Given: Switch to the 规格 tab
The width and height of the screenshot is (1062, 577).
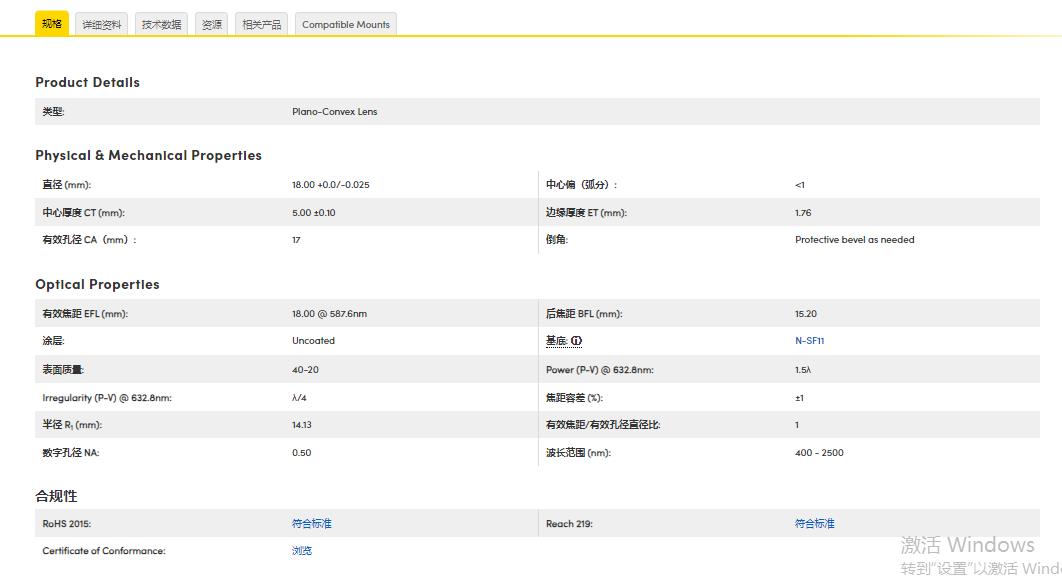Looking at the screenshot, I should point(52,24).
